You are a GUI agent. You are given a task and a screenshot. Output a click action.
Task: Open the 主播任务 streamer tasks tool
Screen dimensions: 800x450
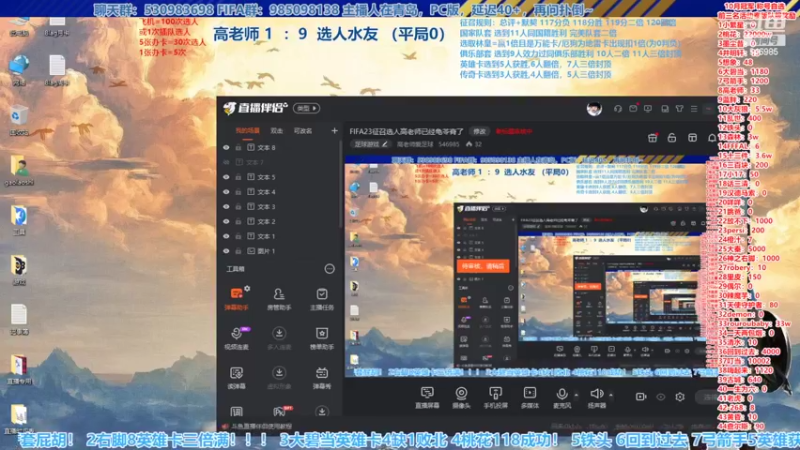coord(322,298)
